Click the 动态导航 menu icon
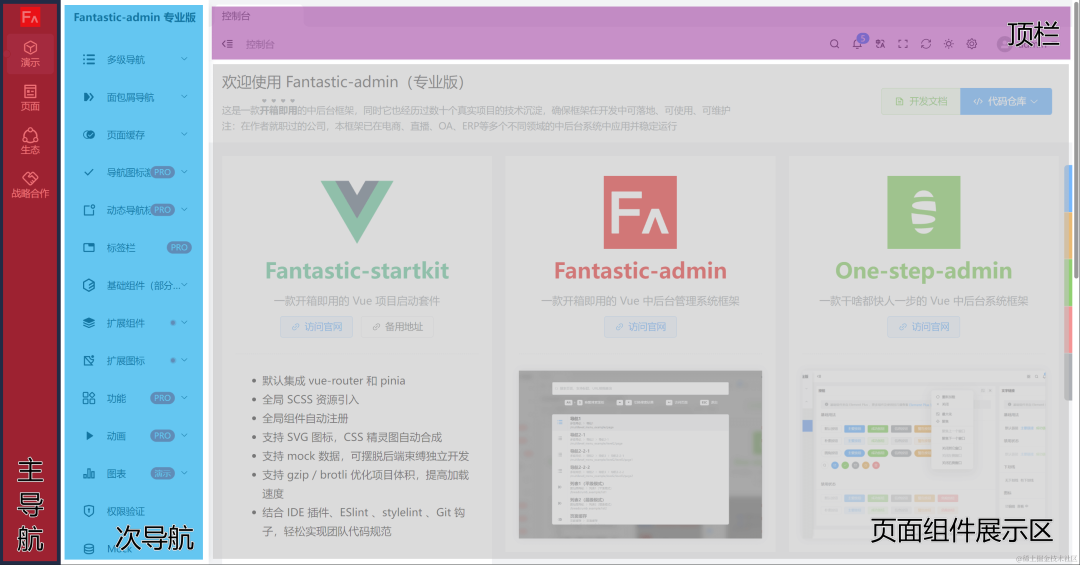 (x=89, y=210)
